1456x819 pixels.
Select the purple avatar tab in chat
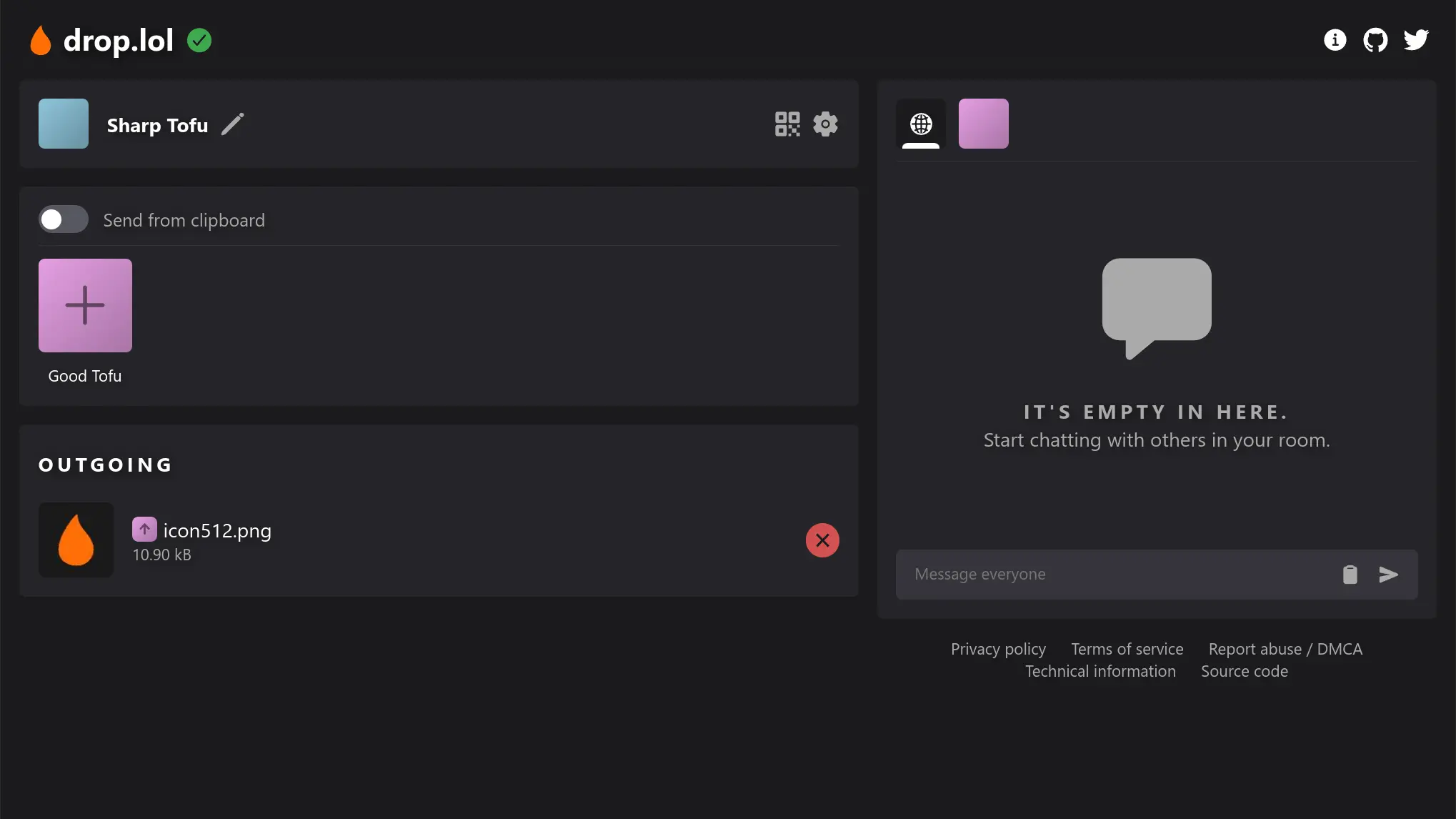click(x=983, y=124)
